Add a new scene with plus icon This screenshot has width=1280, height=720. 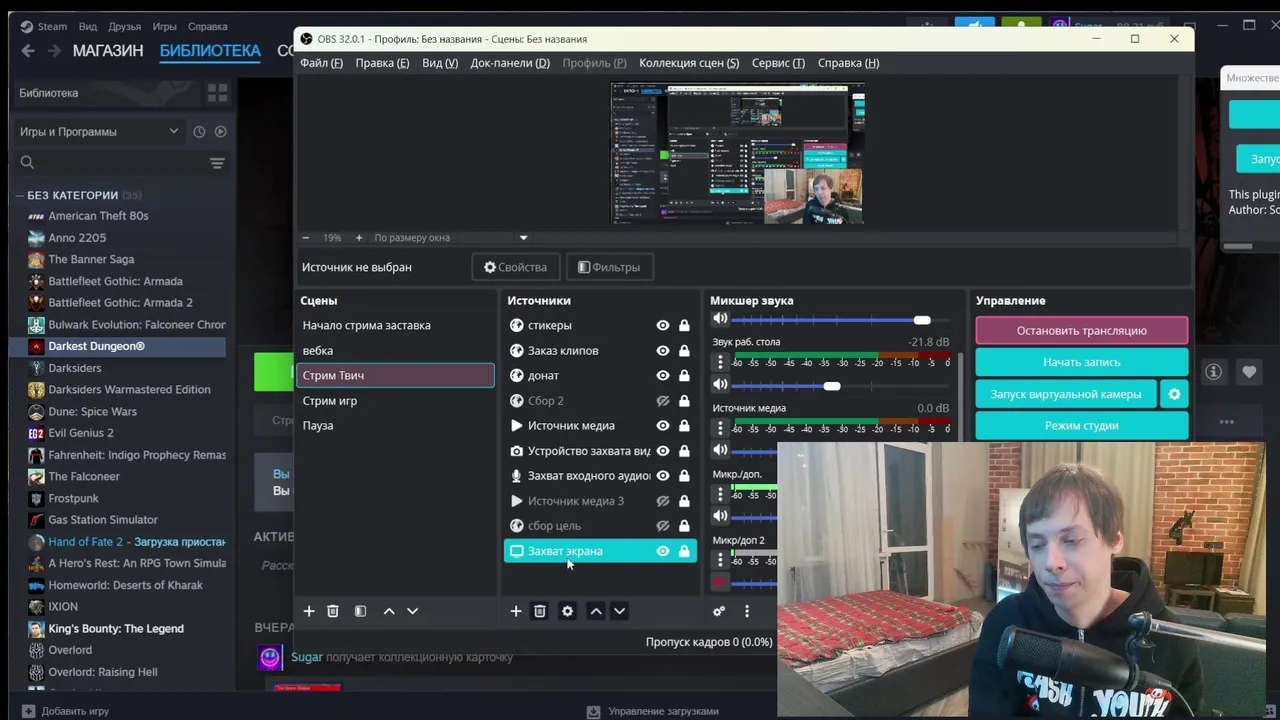coord(309,611)
